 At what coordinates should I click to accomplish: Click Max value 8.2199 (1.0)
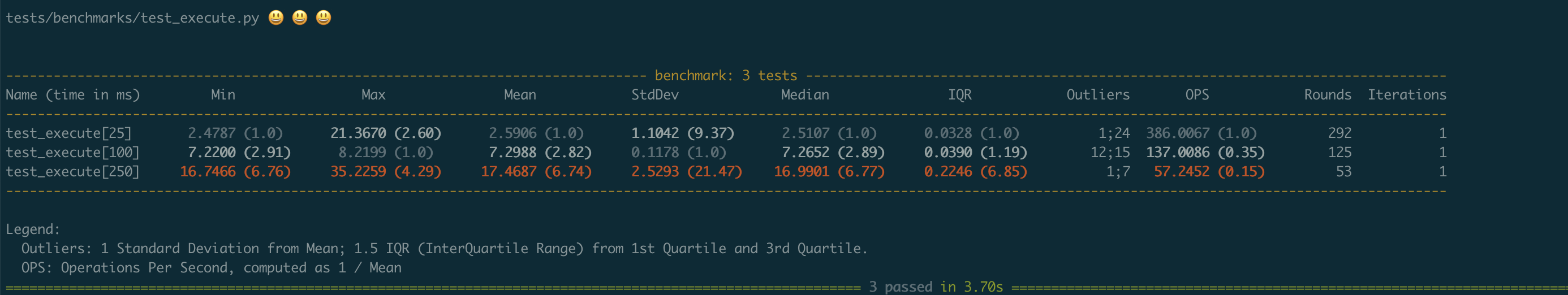[x=386, y=152]
